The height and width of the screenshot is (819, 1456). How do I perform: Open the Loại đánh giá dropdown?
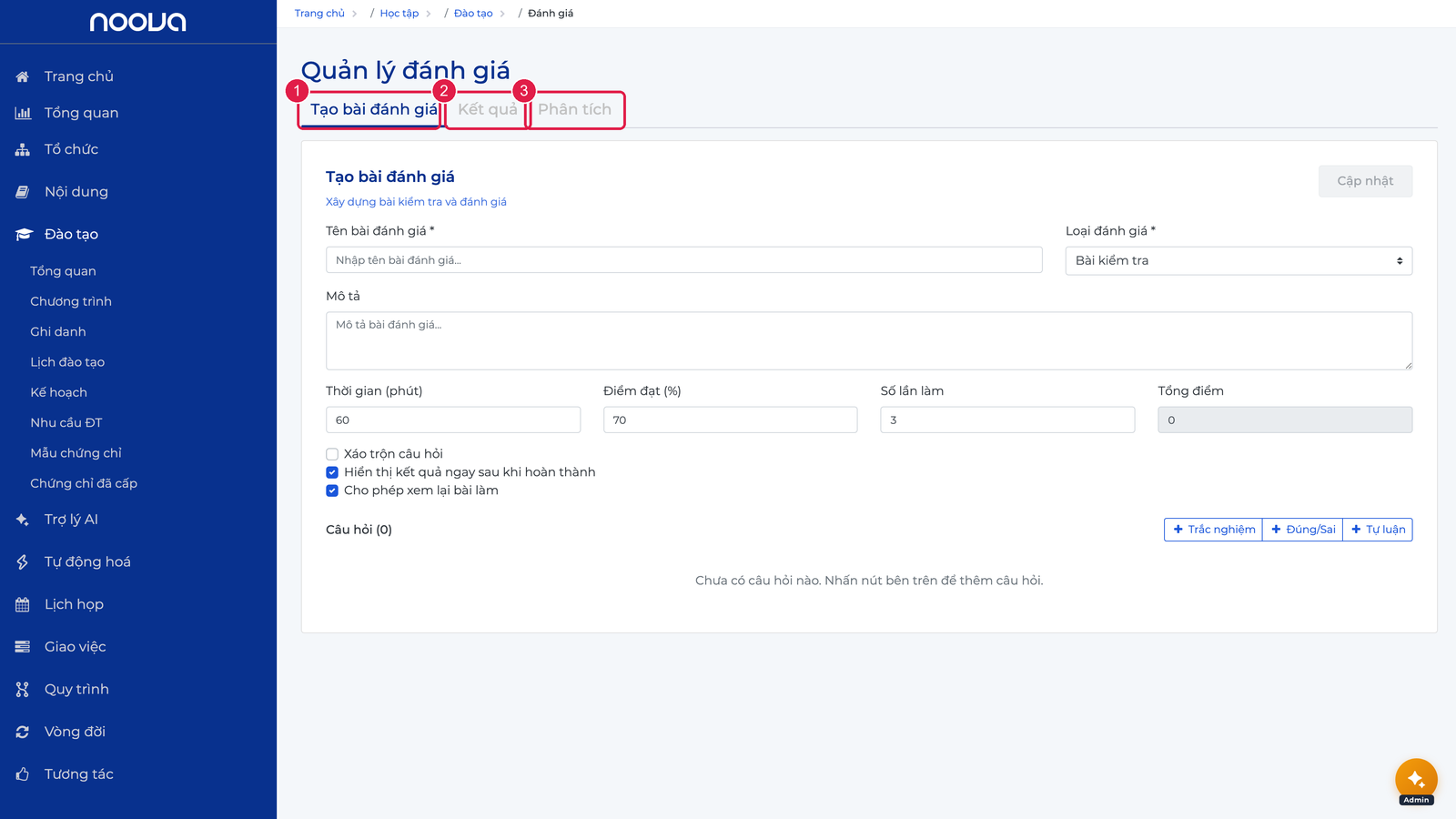(x=1239, y=261)
